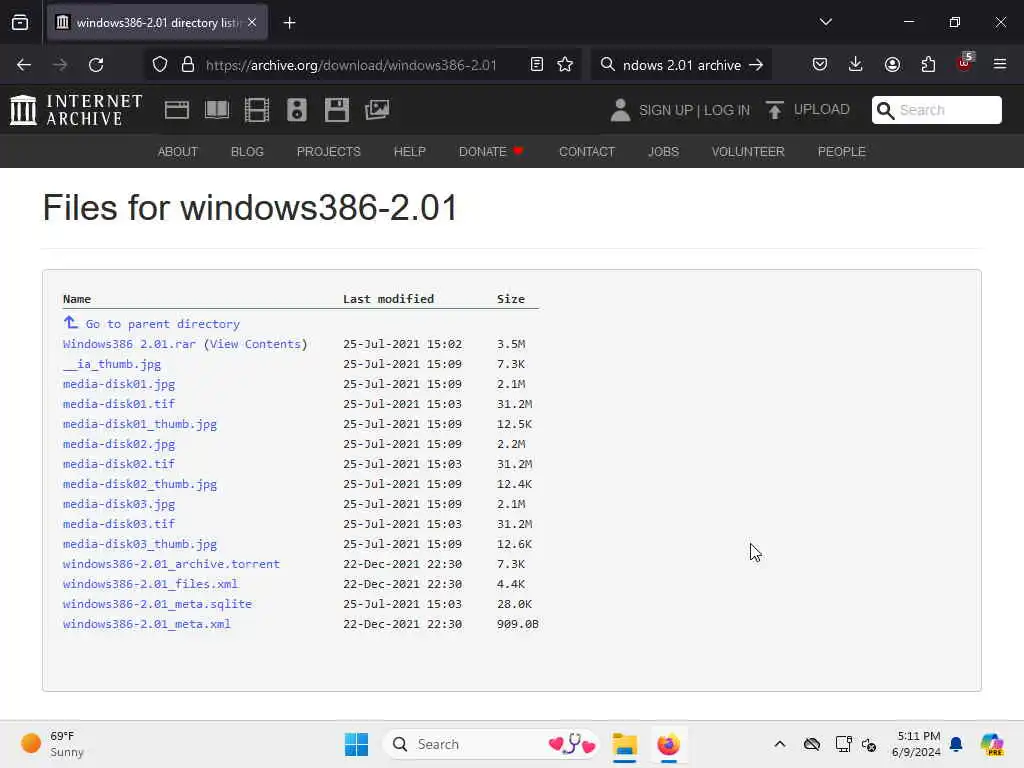1024x768 pixels.
Task: Expand the list all tabs chevron
Action: click(x=825, y=22)
